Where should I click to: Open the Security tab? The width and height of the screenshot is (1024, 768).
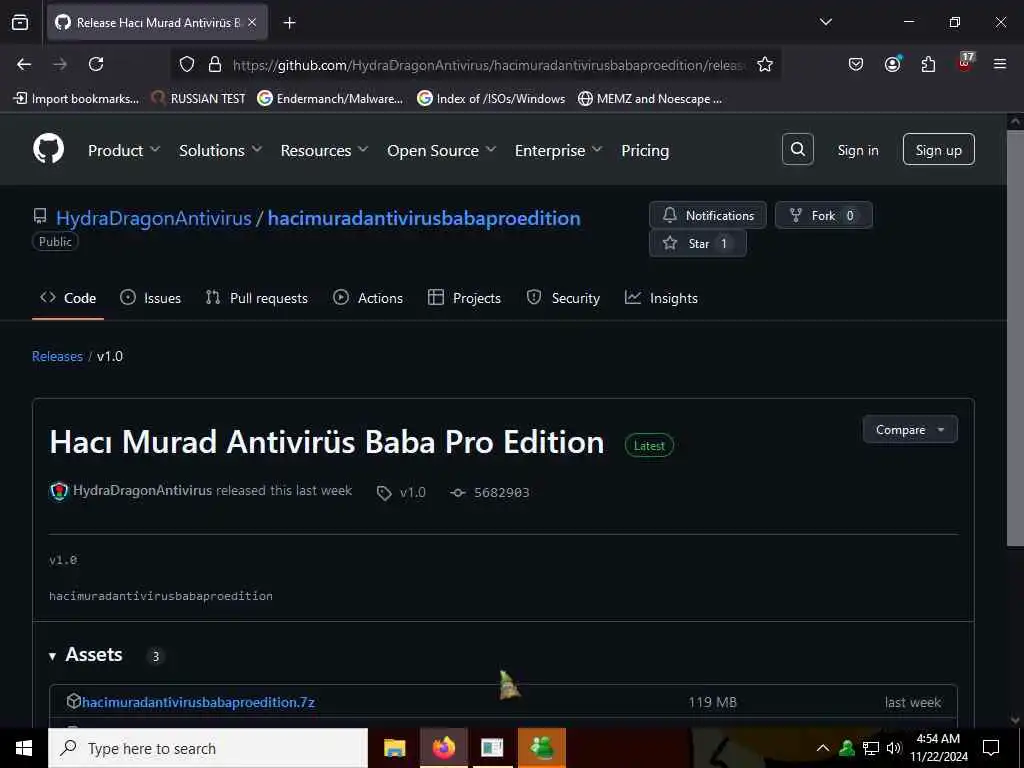[563, 298]
